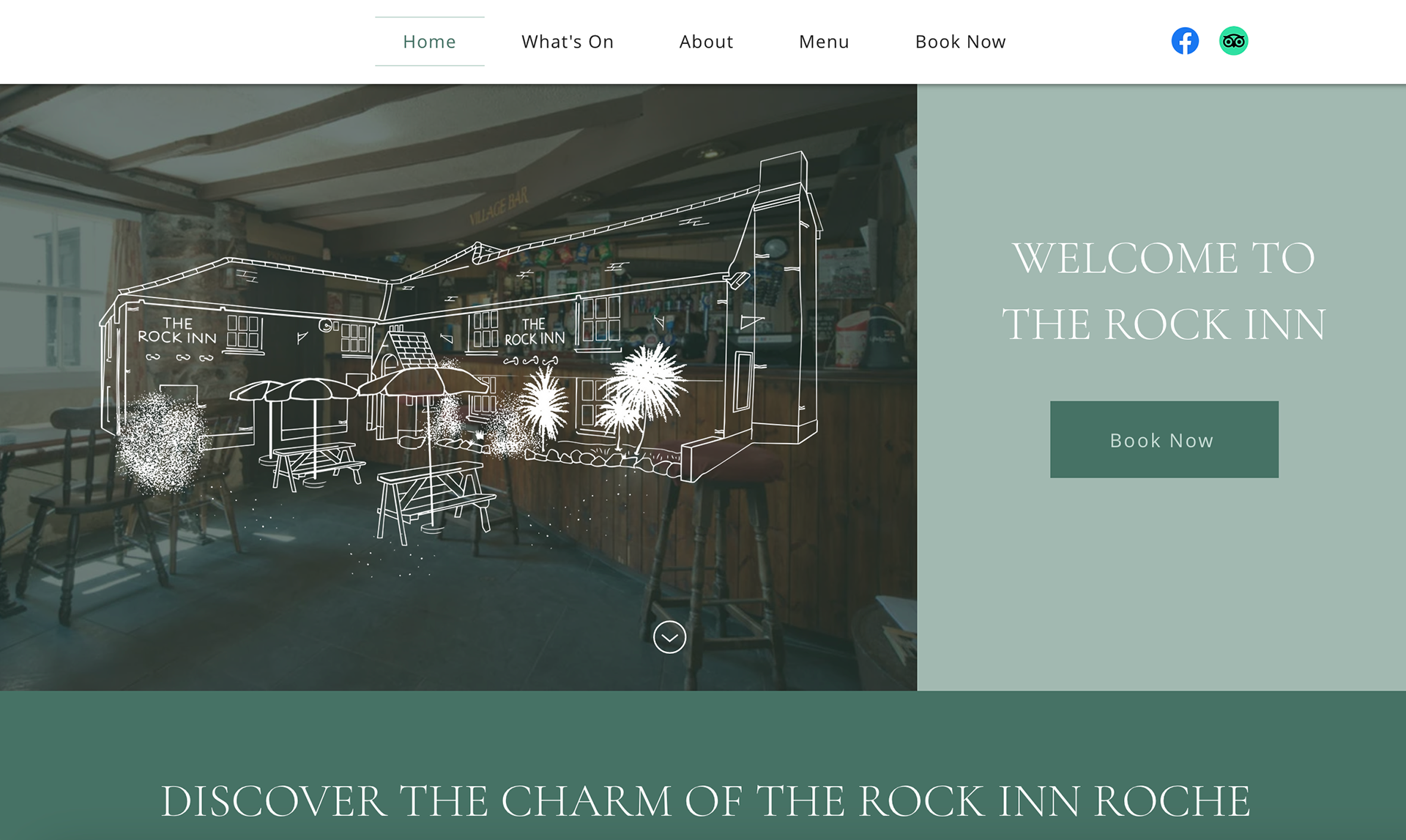This screenshot has height=840, width=1406.
Task: Click the fluffy bush at sketch's left edge
Action: point(160,442)
